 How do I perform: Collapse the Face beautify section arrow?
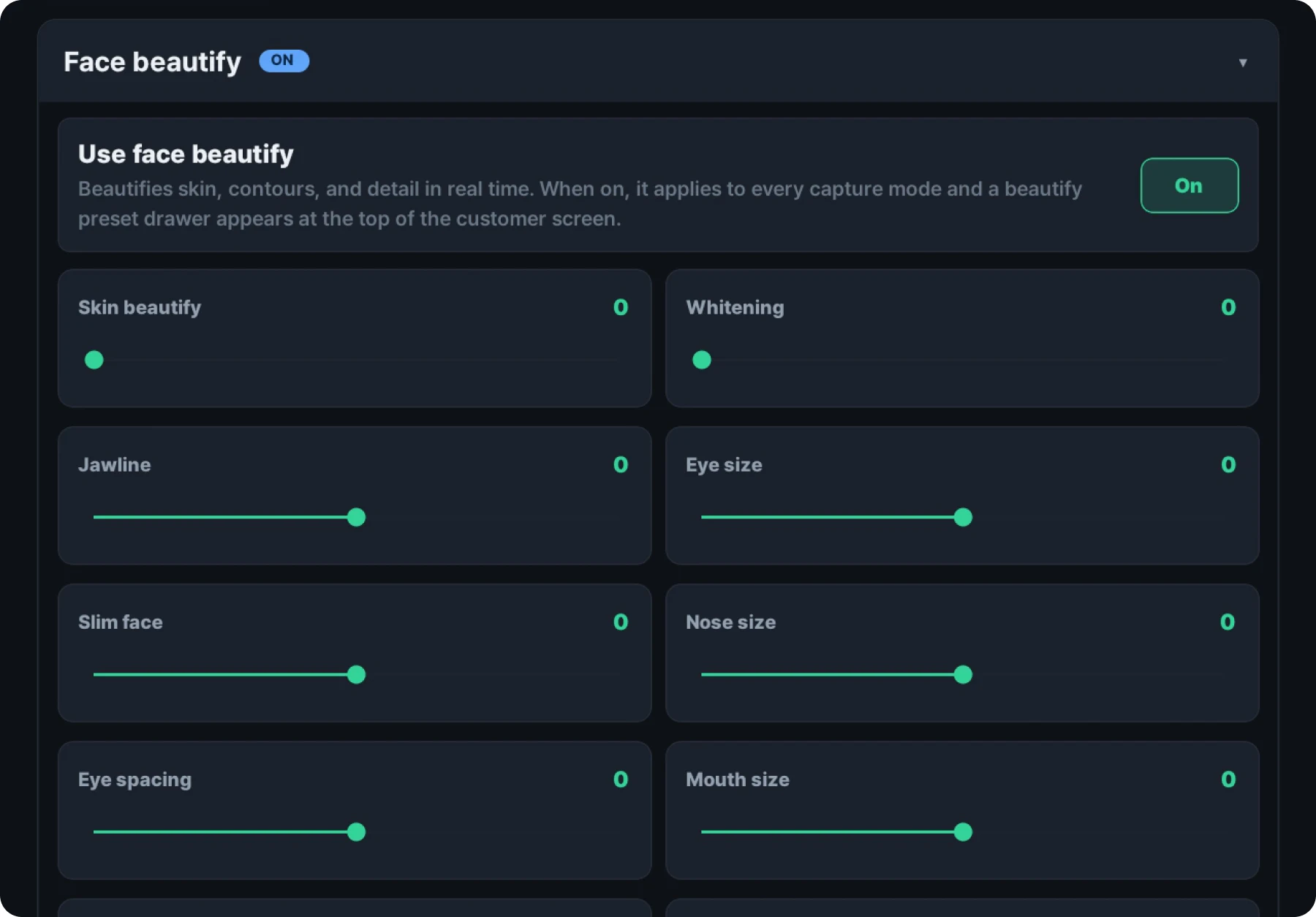click(1242, 63)
